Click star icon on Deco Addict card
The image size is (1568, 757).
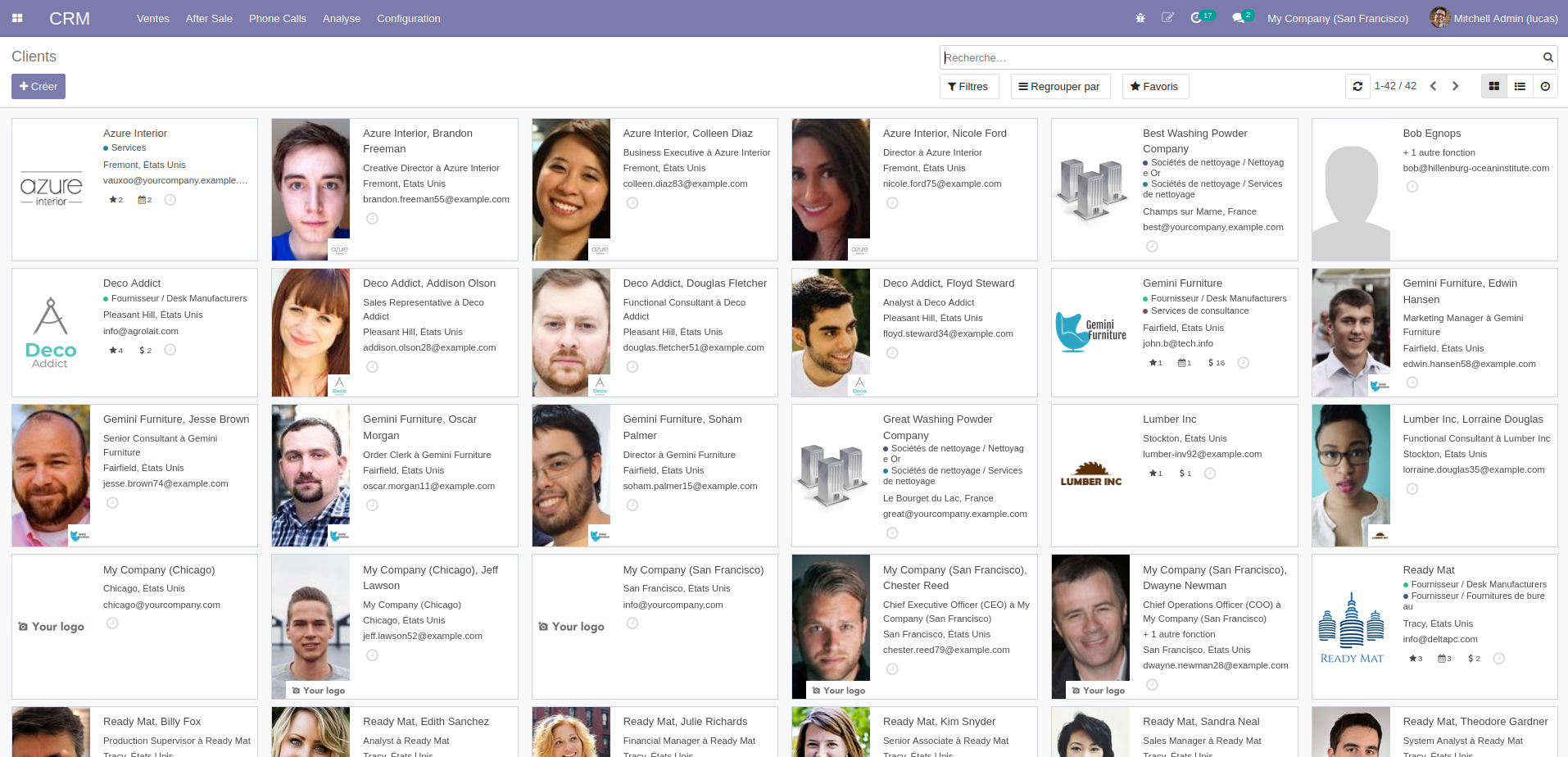116,351
